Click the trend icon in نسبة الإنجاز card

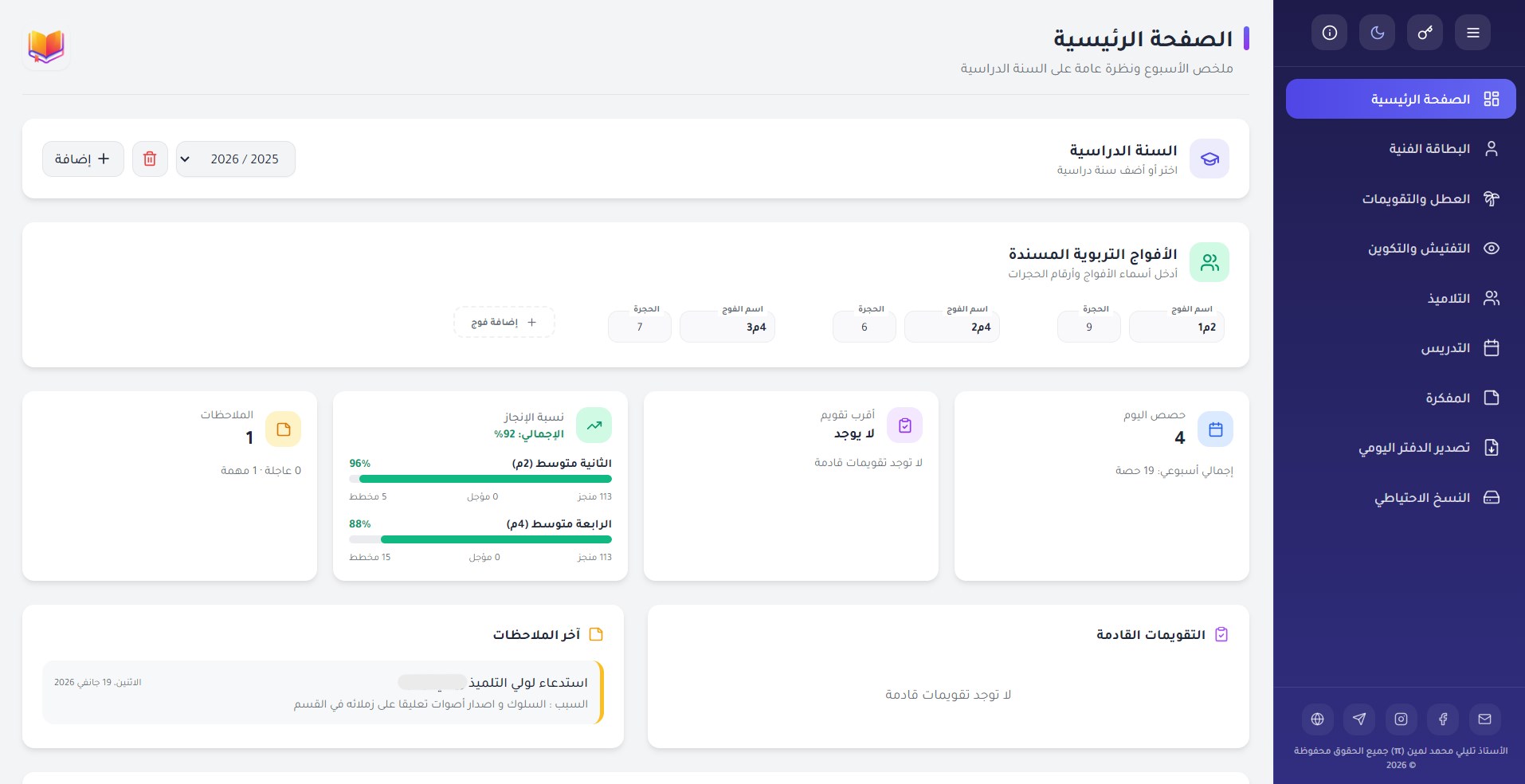pos(594,425)
